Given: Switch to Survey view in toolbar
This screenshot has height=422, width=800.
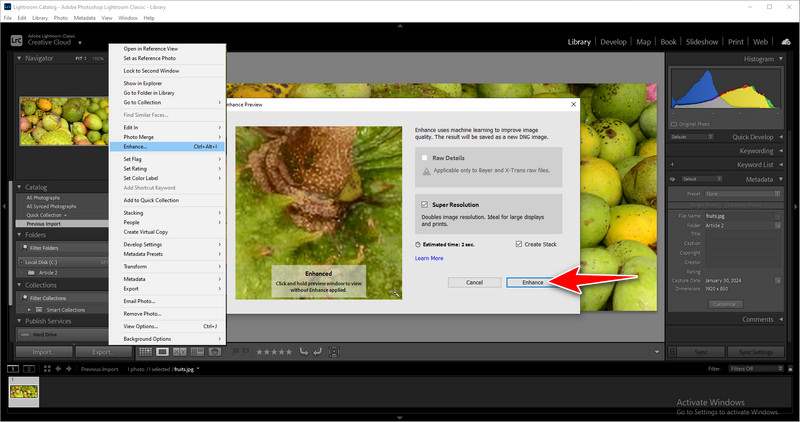Looking at the screenshot, I should (197, 352).
